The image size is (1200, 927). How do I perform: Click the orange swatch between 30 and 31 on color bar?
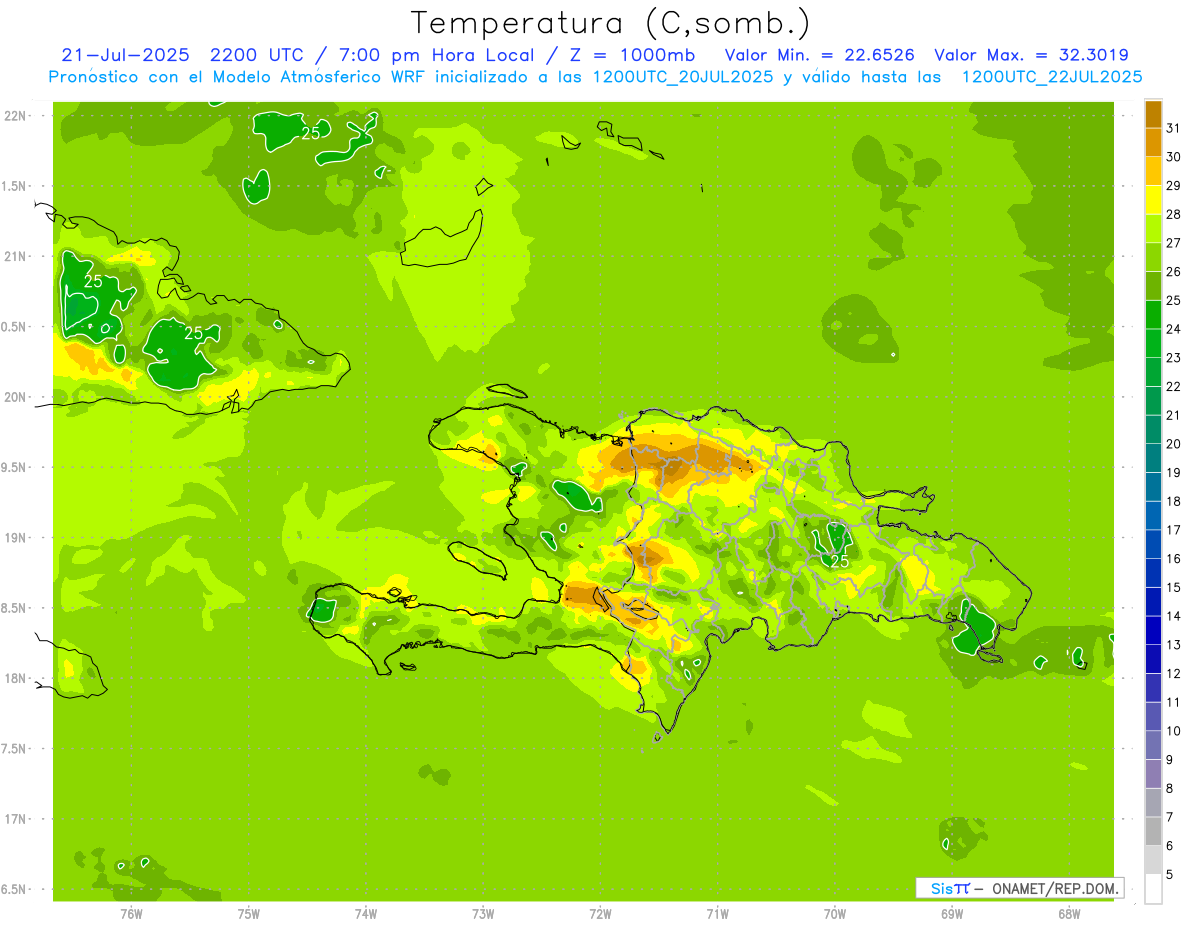[1153, 143]
